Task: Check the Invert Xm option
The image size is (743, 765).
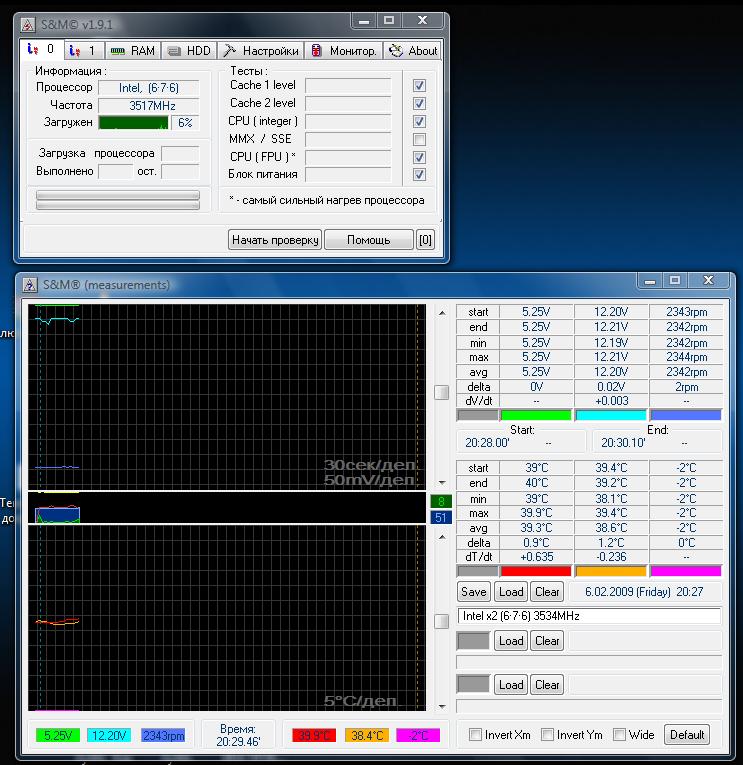Action: 475,735
